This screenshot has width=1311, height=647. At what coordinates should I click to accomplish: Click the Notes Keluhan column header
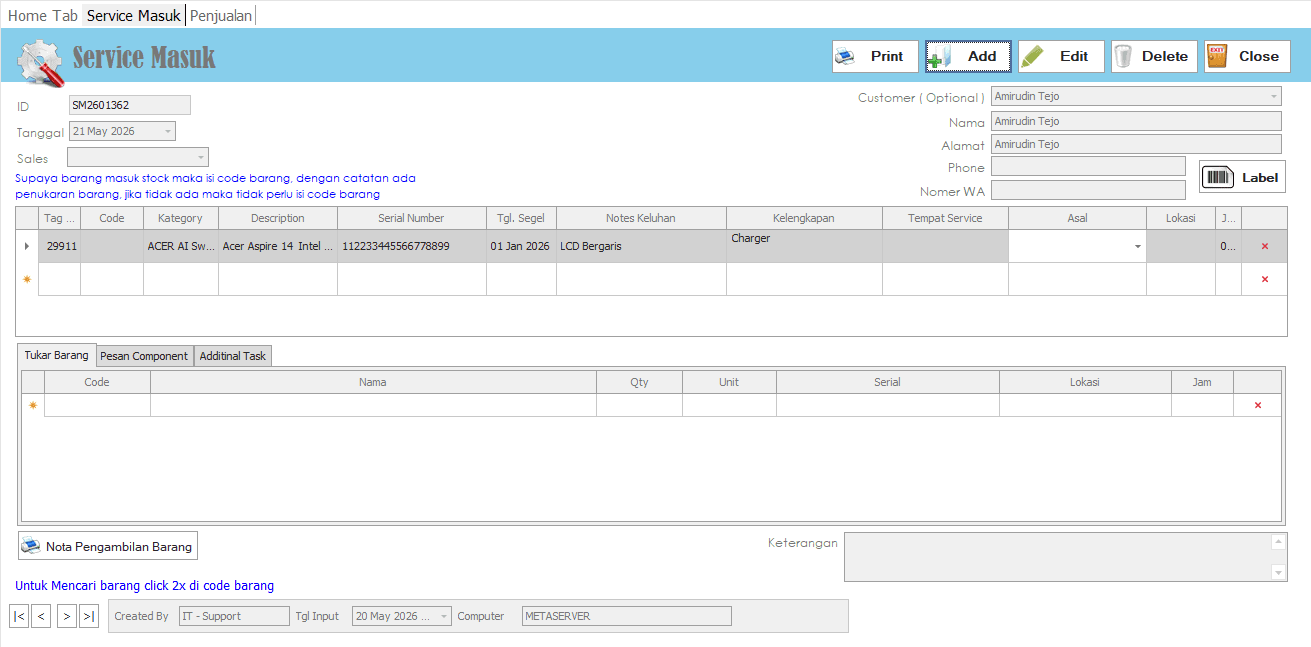[x=641, y=218]
